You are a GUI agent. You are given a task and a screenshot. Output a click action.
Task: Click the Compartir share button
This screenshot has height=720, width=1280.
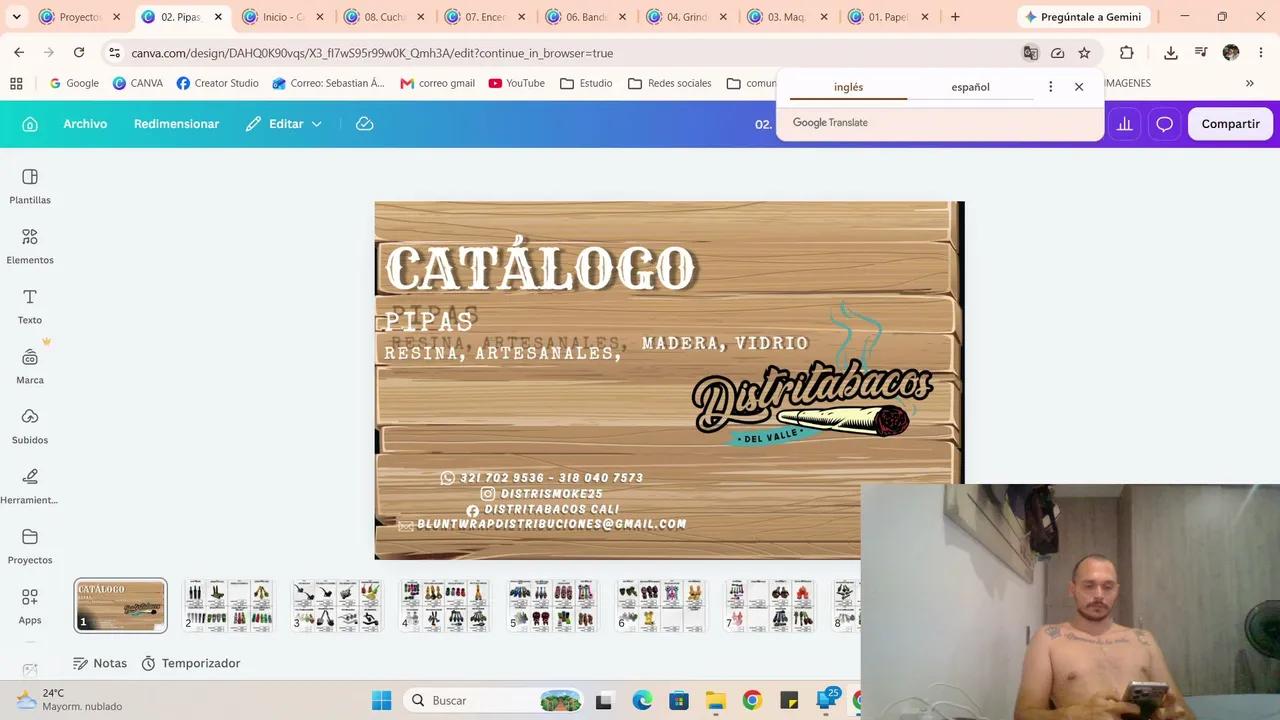pyautogui.click(x=1230, y=124)
